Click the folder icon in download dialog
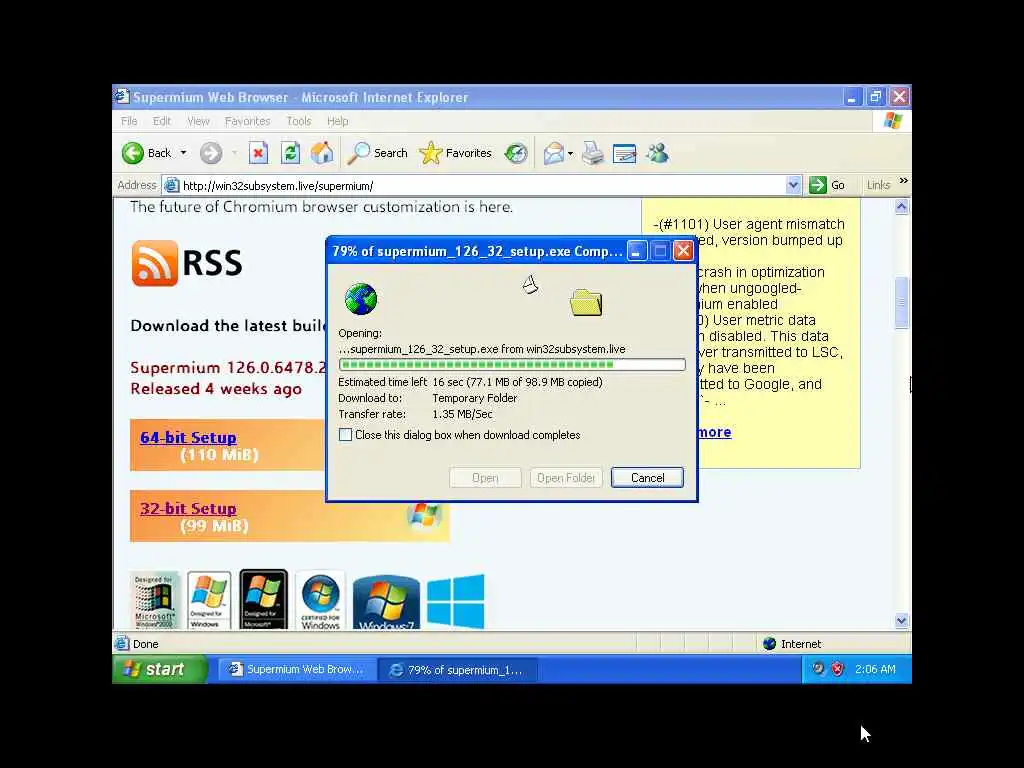 tap(586, 302)
